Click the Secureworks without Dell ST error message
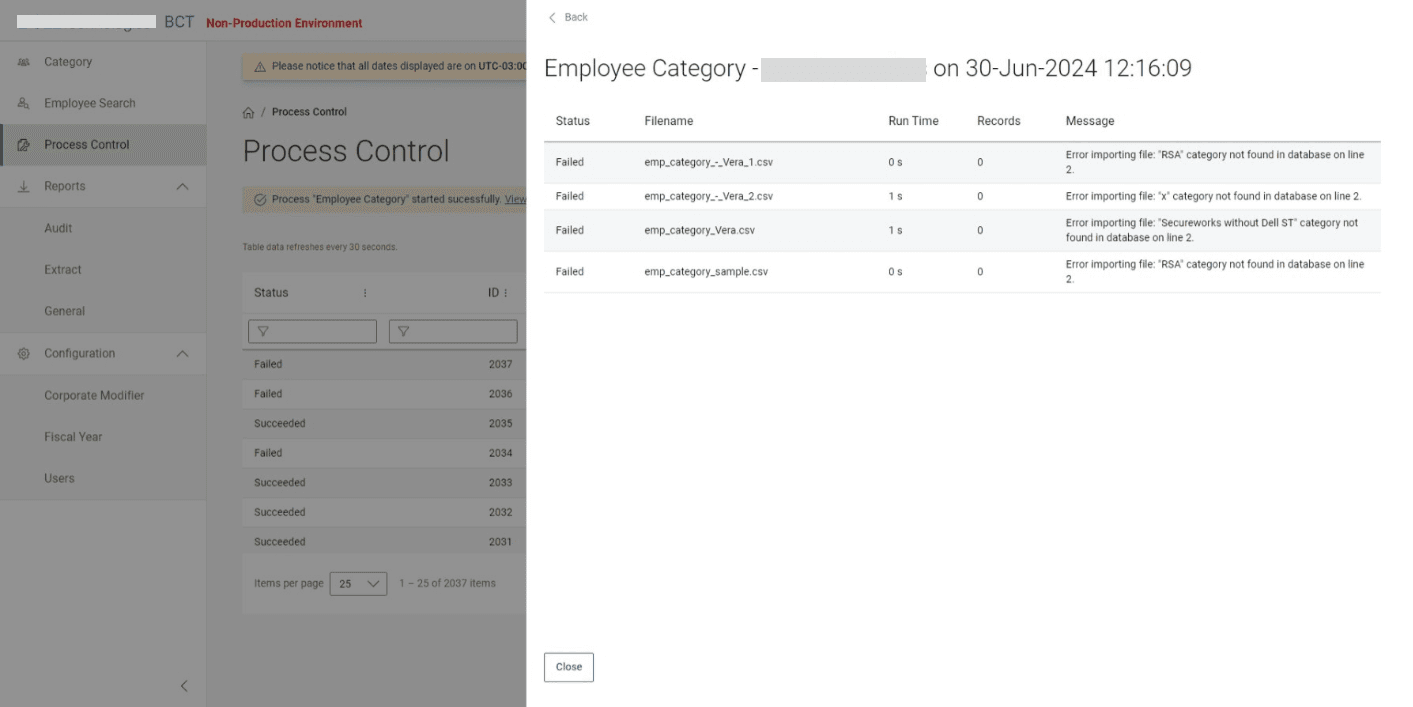 (x=1212, y=230)
